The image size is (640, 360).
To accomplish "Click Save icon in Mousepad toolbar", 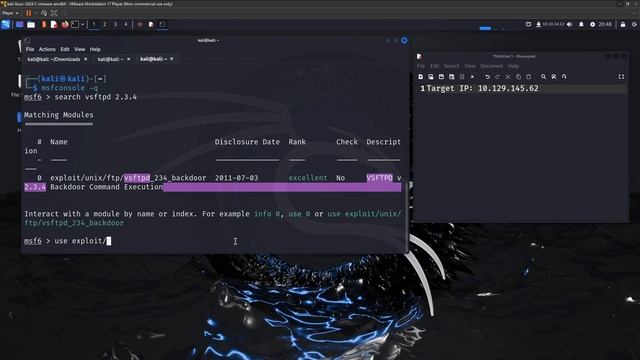I will click(441, 77).
